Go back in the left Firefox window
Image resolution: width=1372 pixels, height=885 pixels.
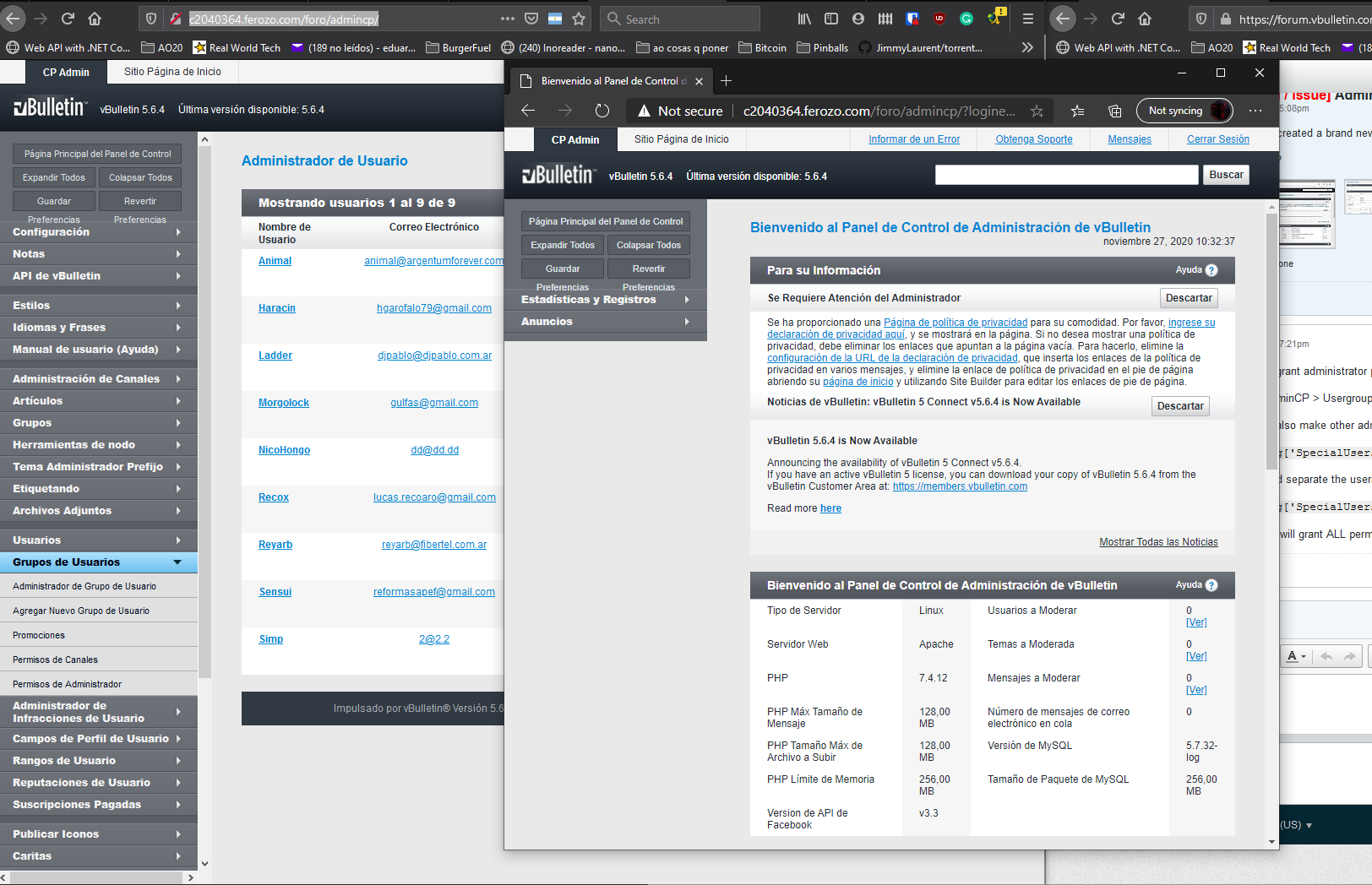click(14, 19)
